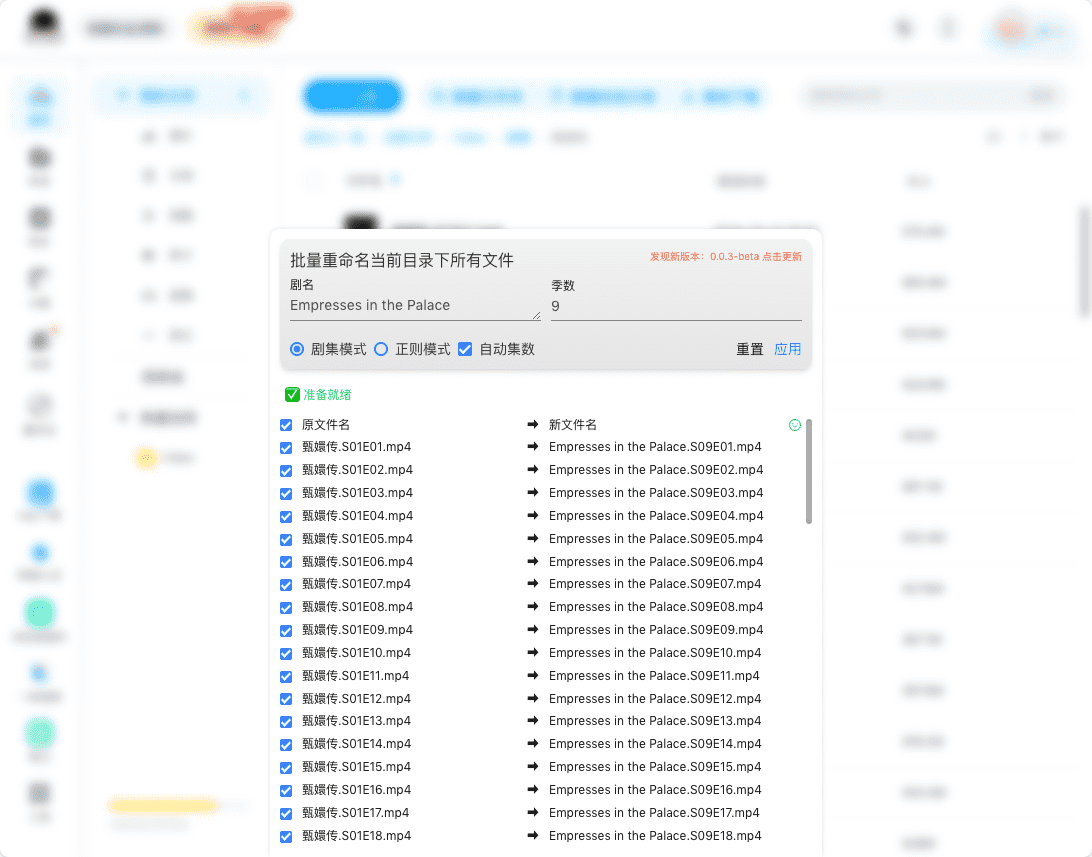
Task: Focus the 剧名 show name text field
Action: [415, 306]
